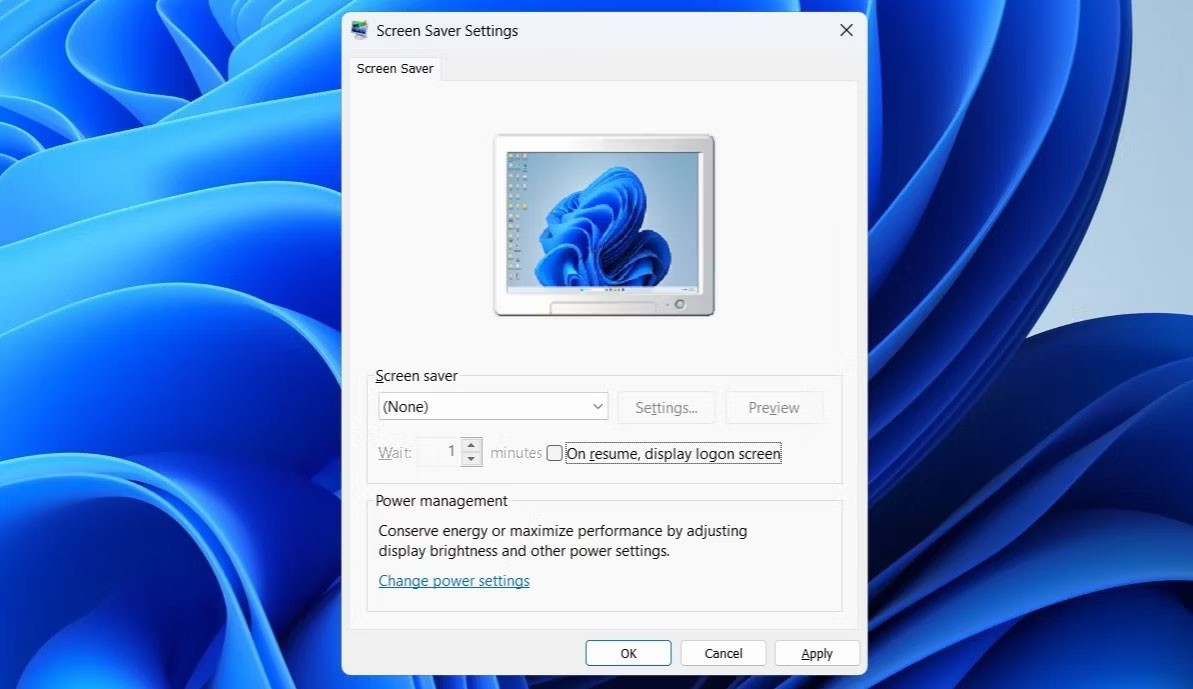Select the Screen Saver tab
Image resolution: width=1193 pixels, height=689 pixels.
[395, 69]
